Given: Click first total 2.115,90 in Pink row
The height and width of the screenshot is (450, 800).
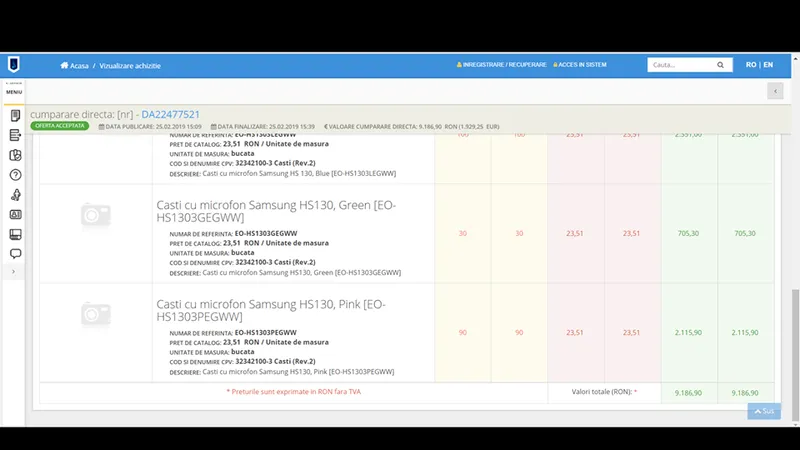Looking at the screenshot, I should [688, 332].
